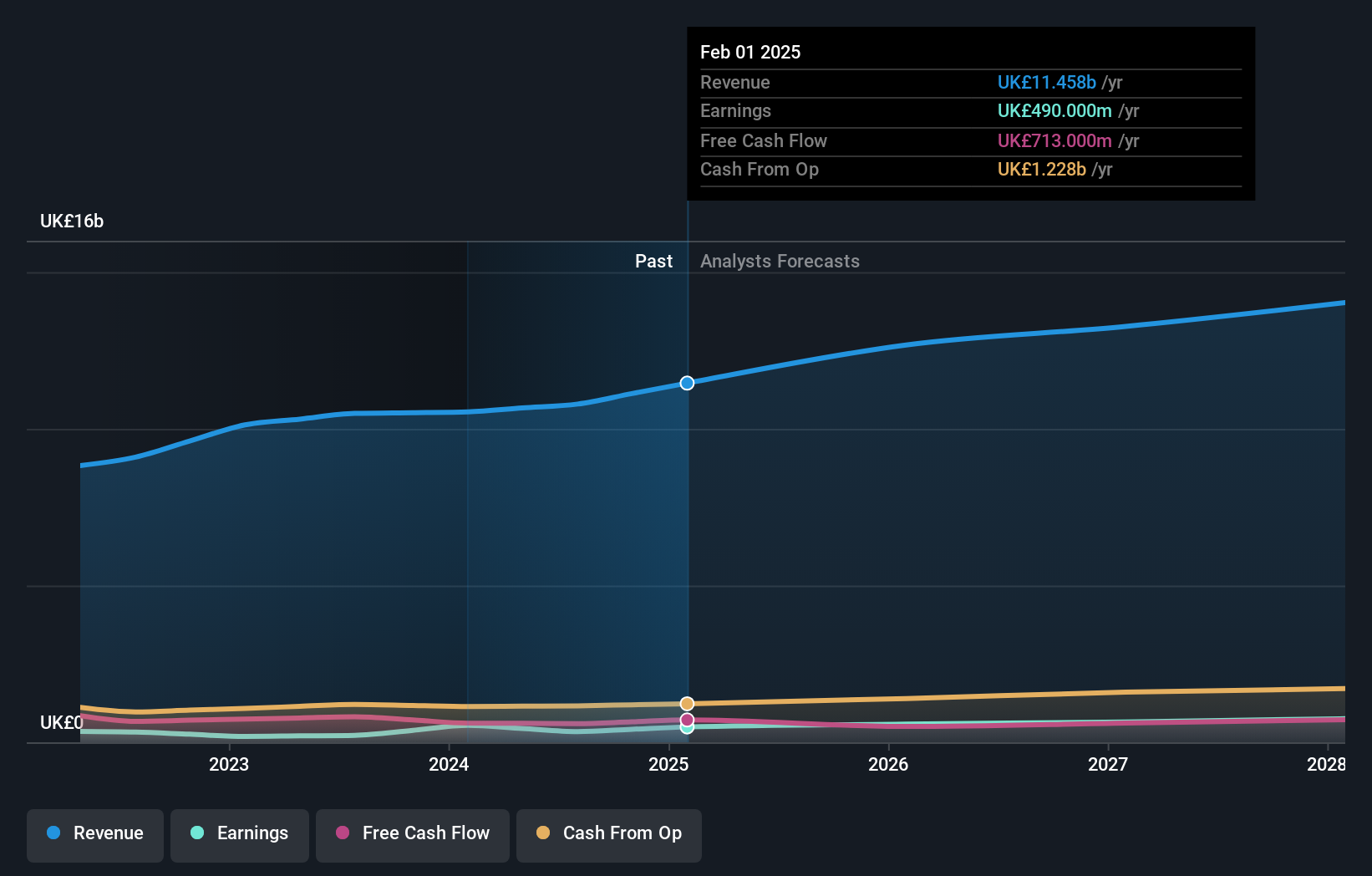The width and height of the screenshot is (1372, 876).
Task: Click the Feb 01 2025 tooltip header
Action: tap(750, 52)
